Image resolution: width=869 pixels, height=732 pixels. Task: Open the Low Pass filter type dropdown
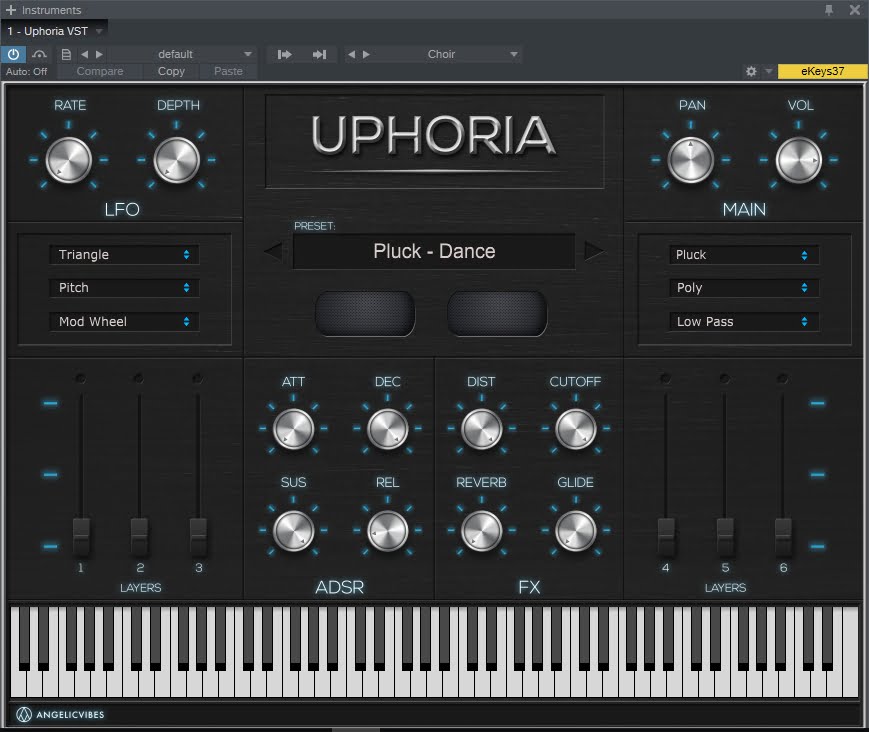(743, 322)
